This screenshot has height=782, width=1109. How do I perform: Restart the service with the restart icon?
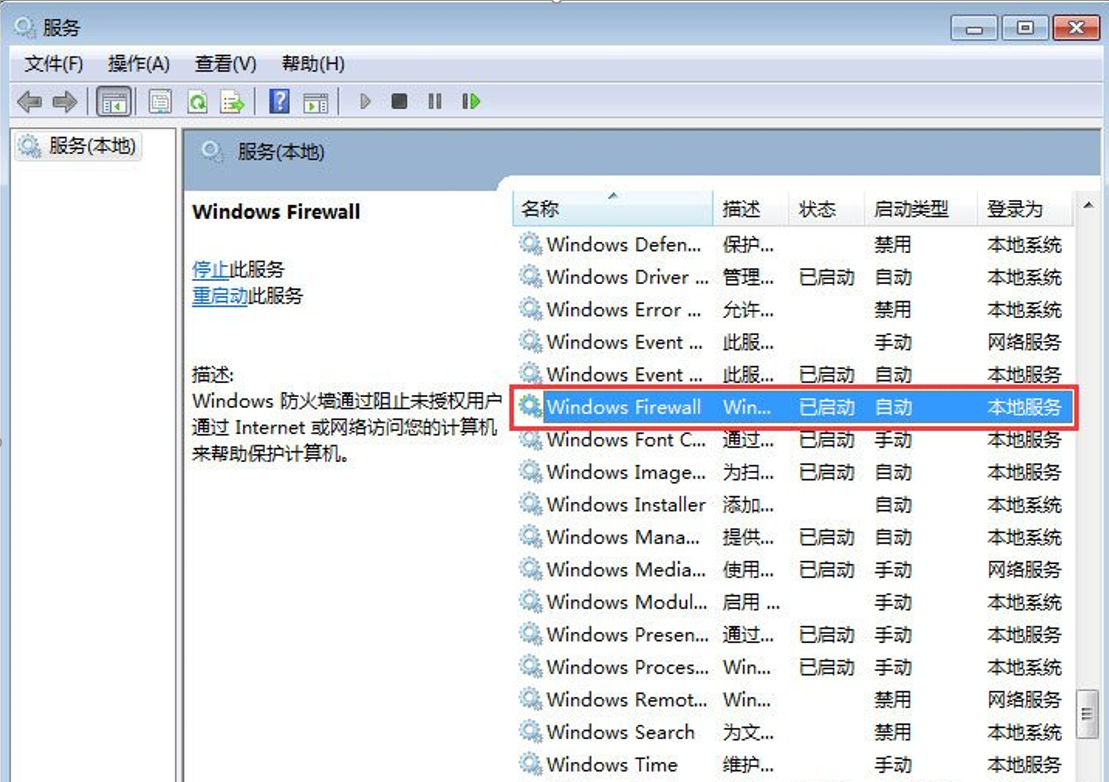[x=471, y=101]
